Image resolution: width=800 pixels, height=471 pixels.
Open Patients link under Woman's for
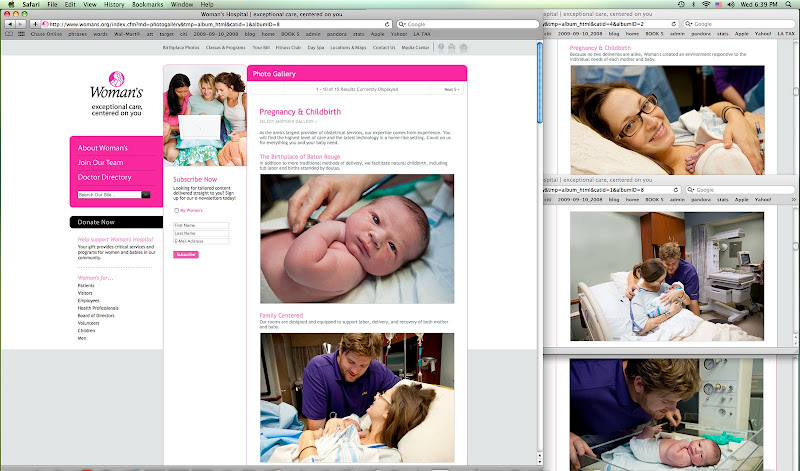pos(86,286)
